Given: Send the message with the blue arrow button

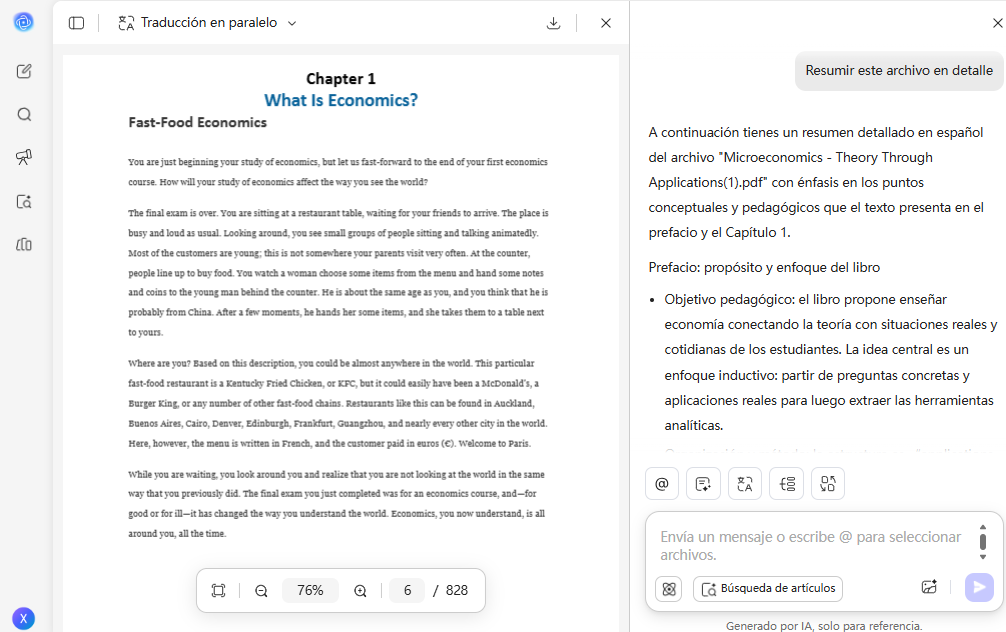Looking at the screenshot, I should click(978, 587).
